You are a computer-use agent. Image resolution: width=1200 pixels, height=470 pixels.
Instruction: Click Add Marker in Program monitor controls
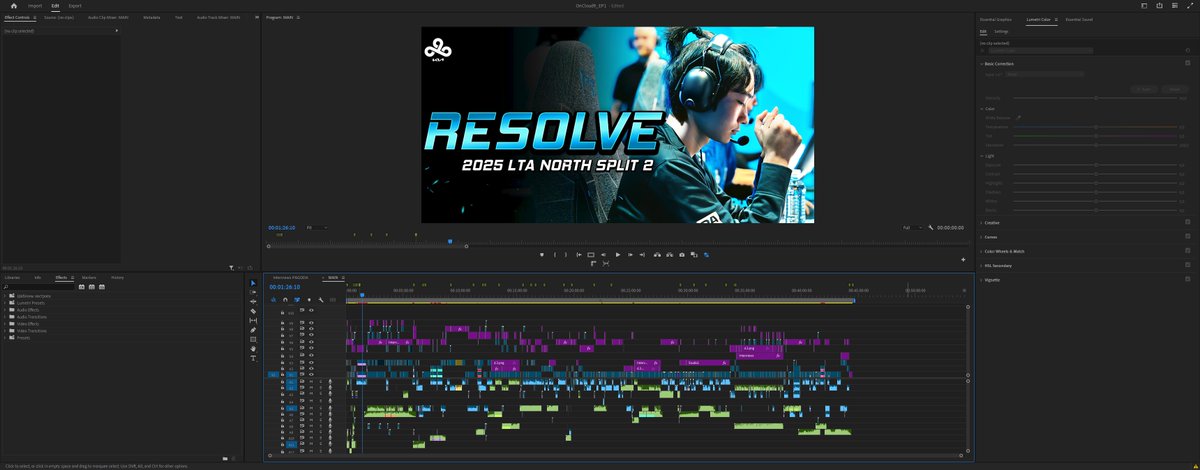(x=542, y=255)
